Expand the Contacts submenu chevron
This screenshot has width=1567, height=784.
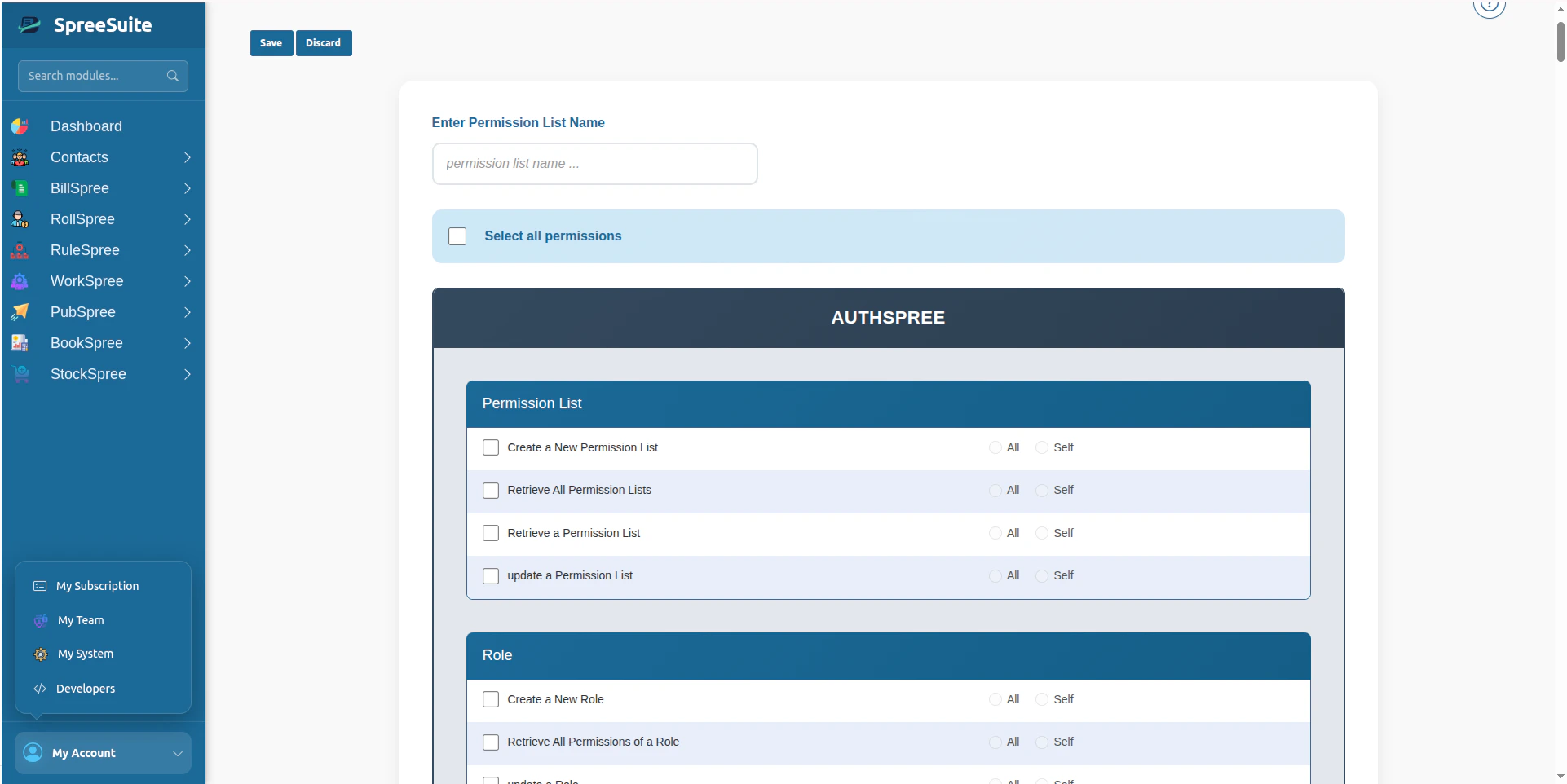[x=188, y=157]
